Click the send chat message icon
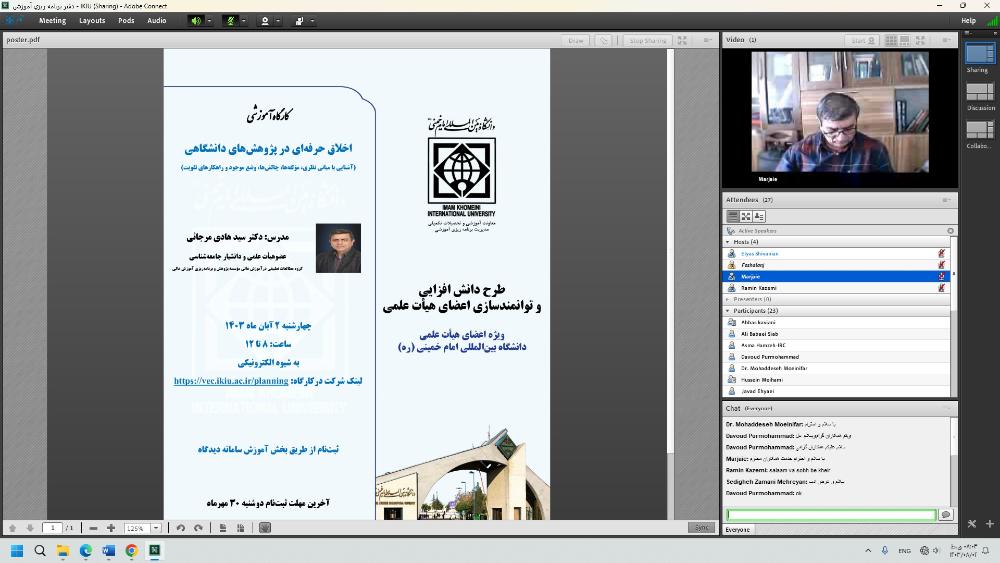The width and height of the screenshot is (1000, 563). click(946, 515)
